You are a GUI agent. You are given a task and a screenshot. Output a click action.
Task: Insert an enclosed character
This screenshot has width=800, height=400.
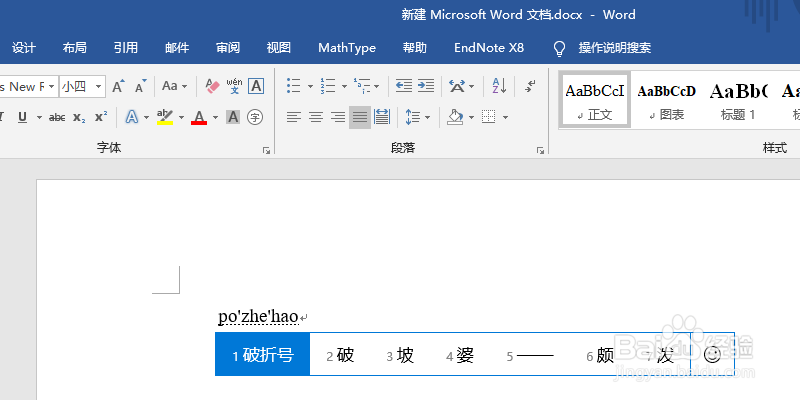pos(255,117)
